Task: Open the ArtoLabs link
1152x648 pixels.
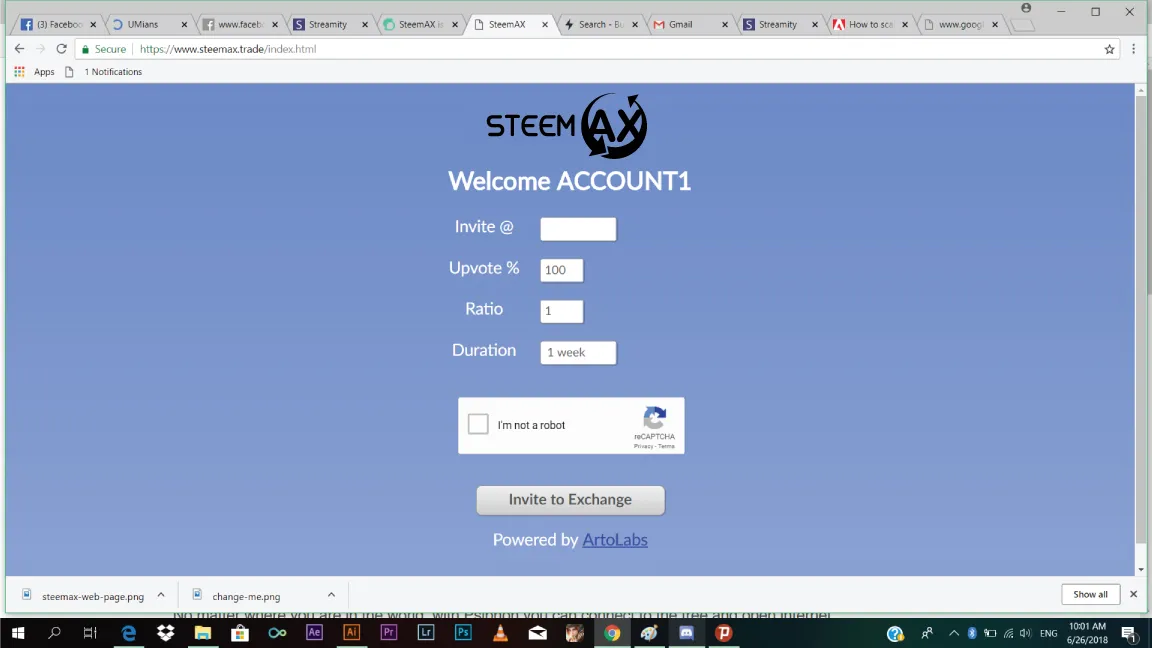Action: coord(615,539)
